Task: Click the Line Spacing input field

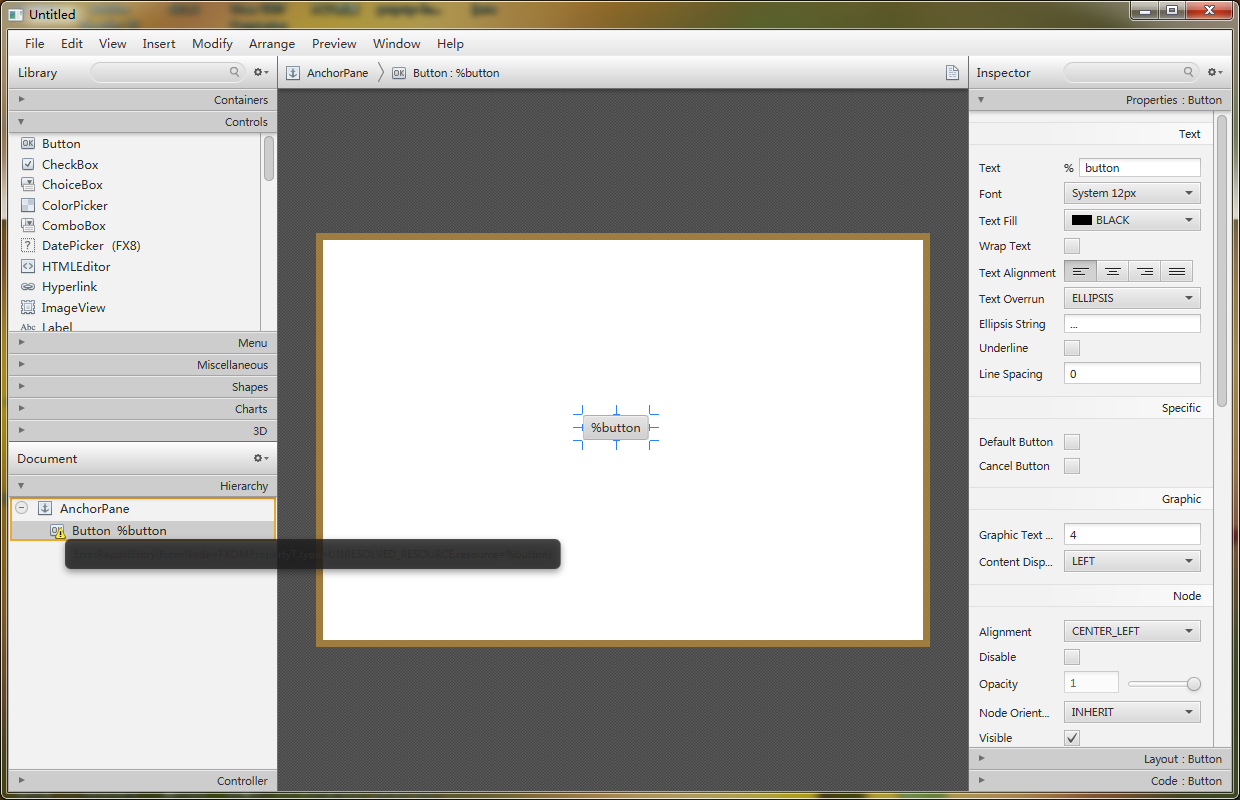Action: 1132,374
